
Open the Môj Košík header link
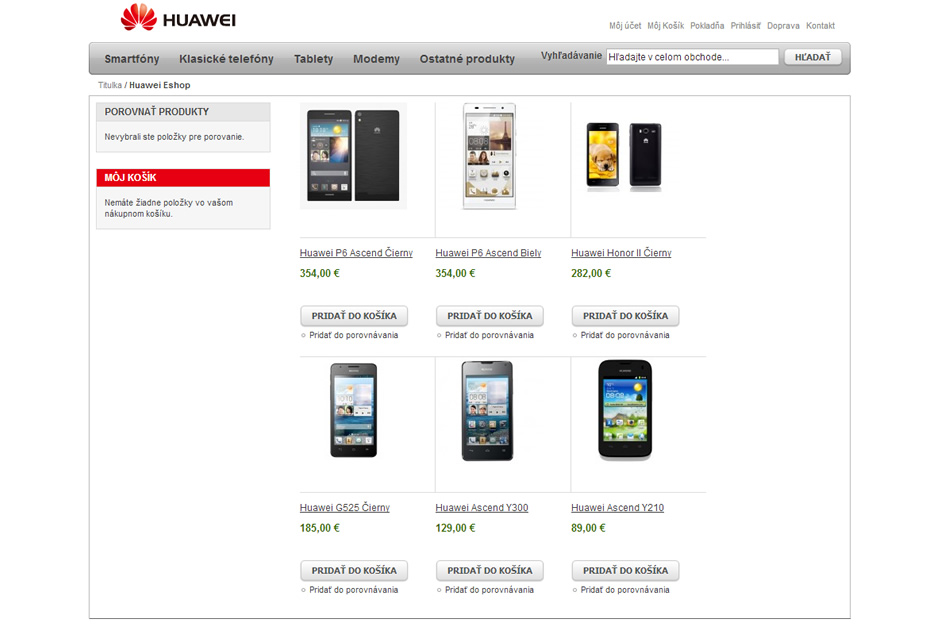point(665,26)
